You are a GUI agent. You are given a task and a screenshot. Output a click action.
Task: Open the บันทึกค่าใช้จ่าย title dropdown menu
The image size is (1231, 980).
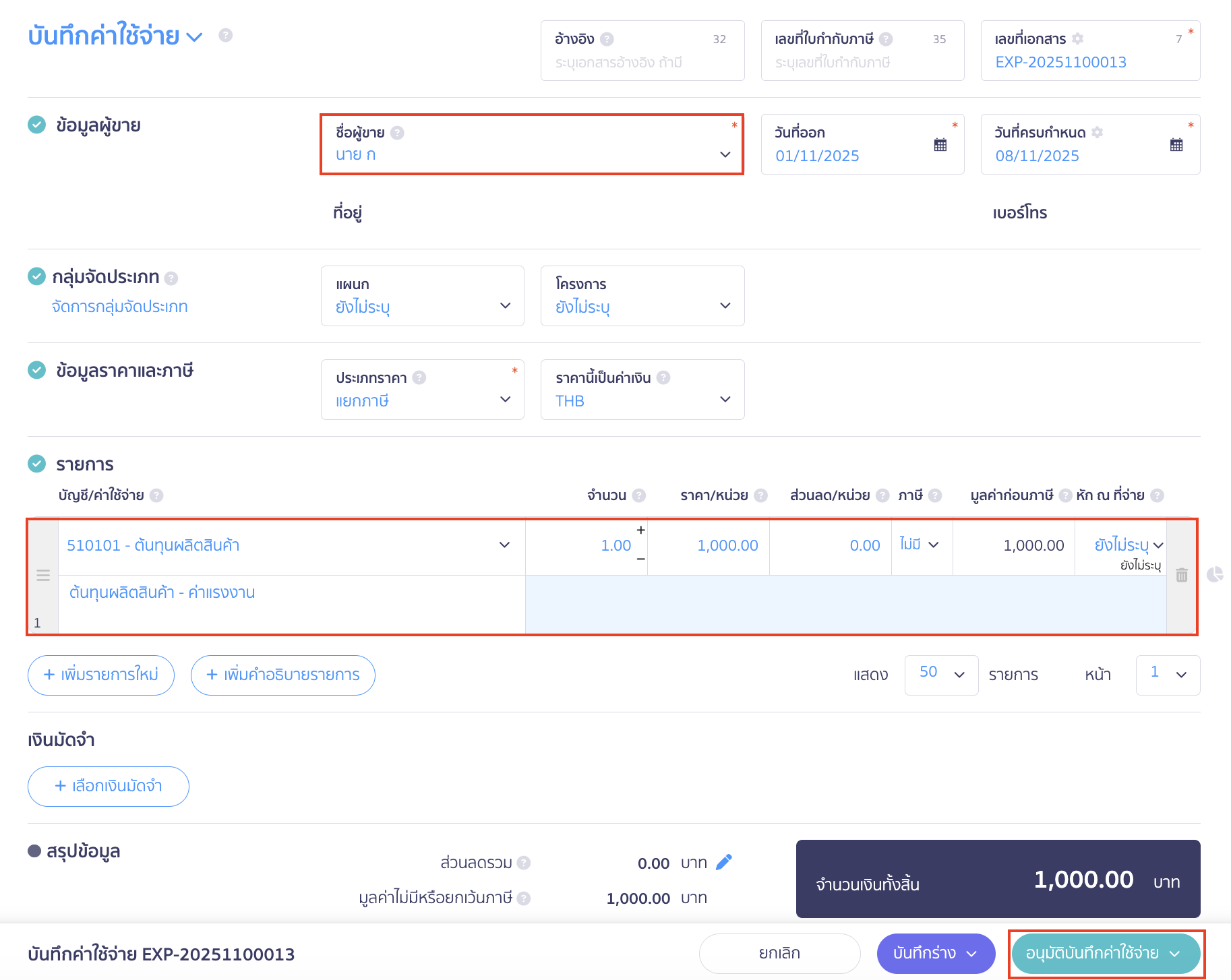(x=194, y=37)
